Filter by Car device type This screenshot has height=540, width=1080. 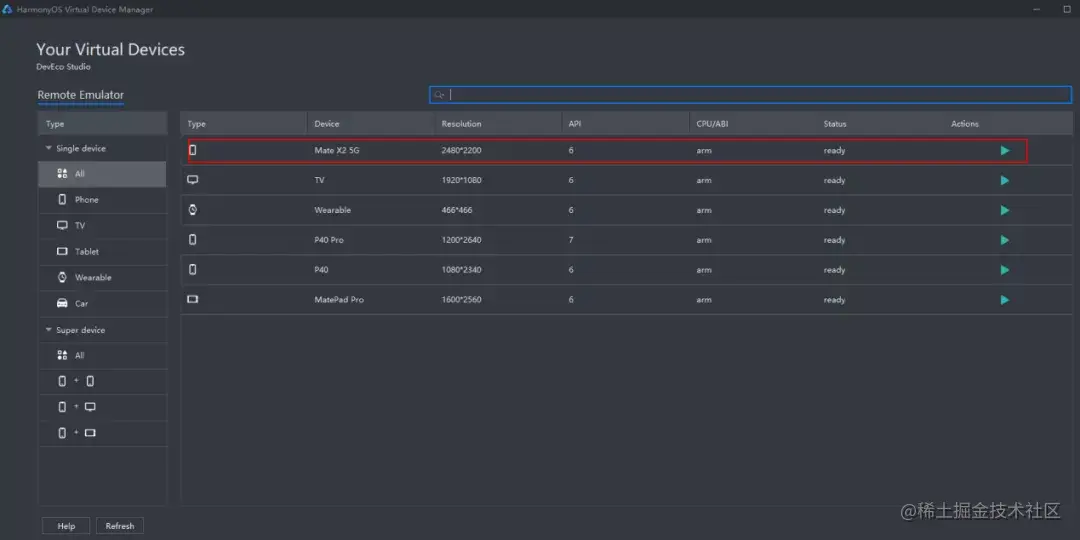point(102,304)
